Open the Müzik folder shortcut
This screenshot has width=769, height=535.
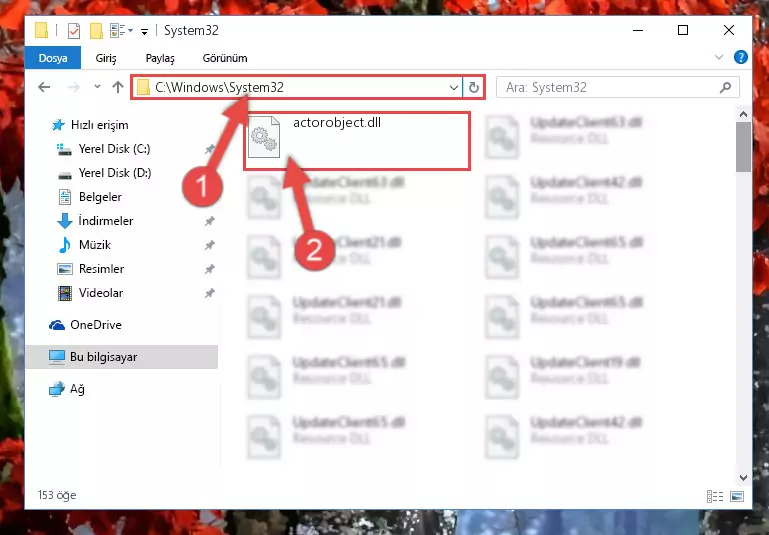coord(85,245)
